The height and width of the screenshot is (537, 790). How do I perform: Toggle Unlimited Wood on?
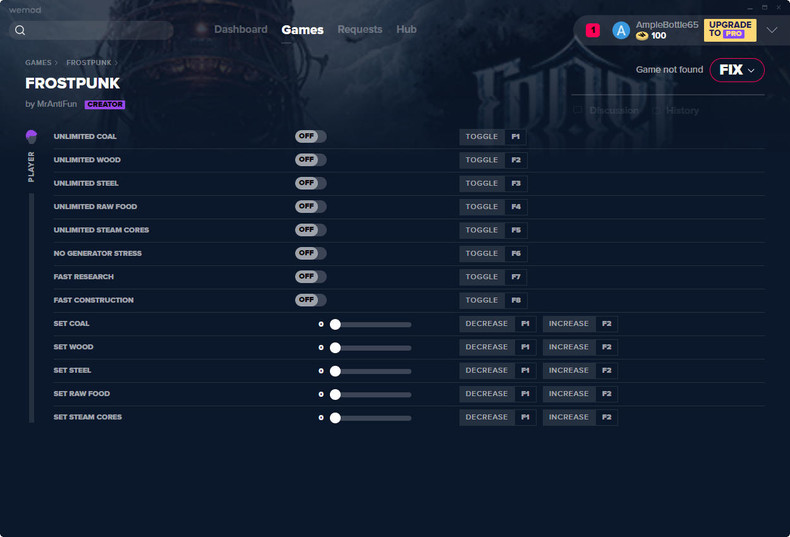click(x=310, y=160)
